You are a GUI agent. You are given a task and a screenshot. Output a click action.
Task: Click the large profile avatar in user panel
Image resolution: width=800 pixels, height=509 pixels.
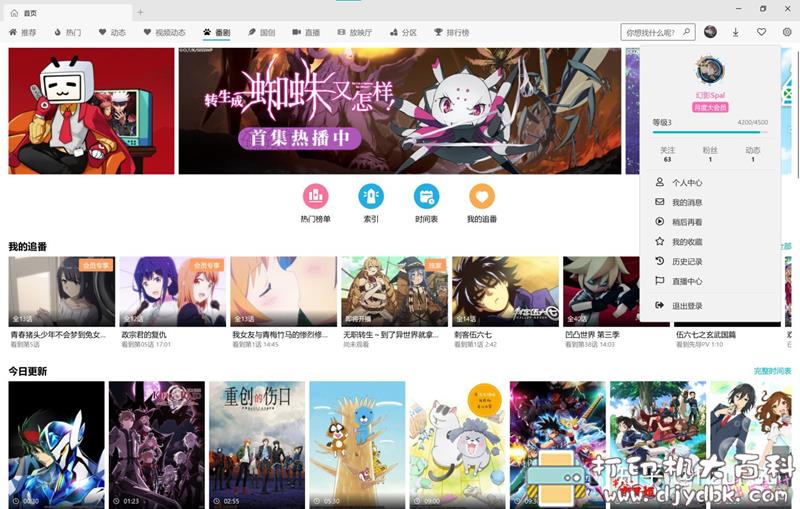(710, 70)
